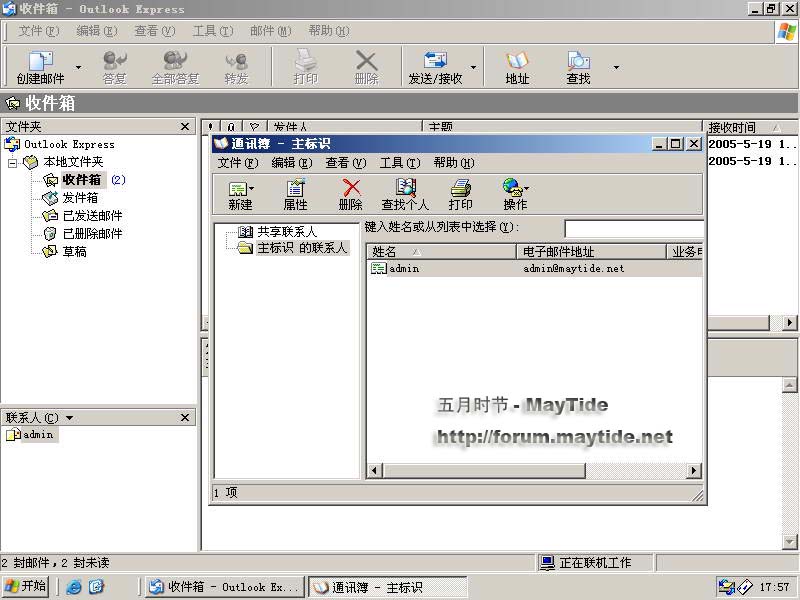
Task: Collapse the 本地文件夹 tree node
Action: (13, 162)
